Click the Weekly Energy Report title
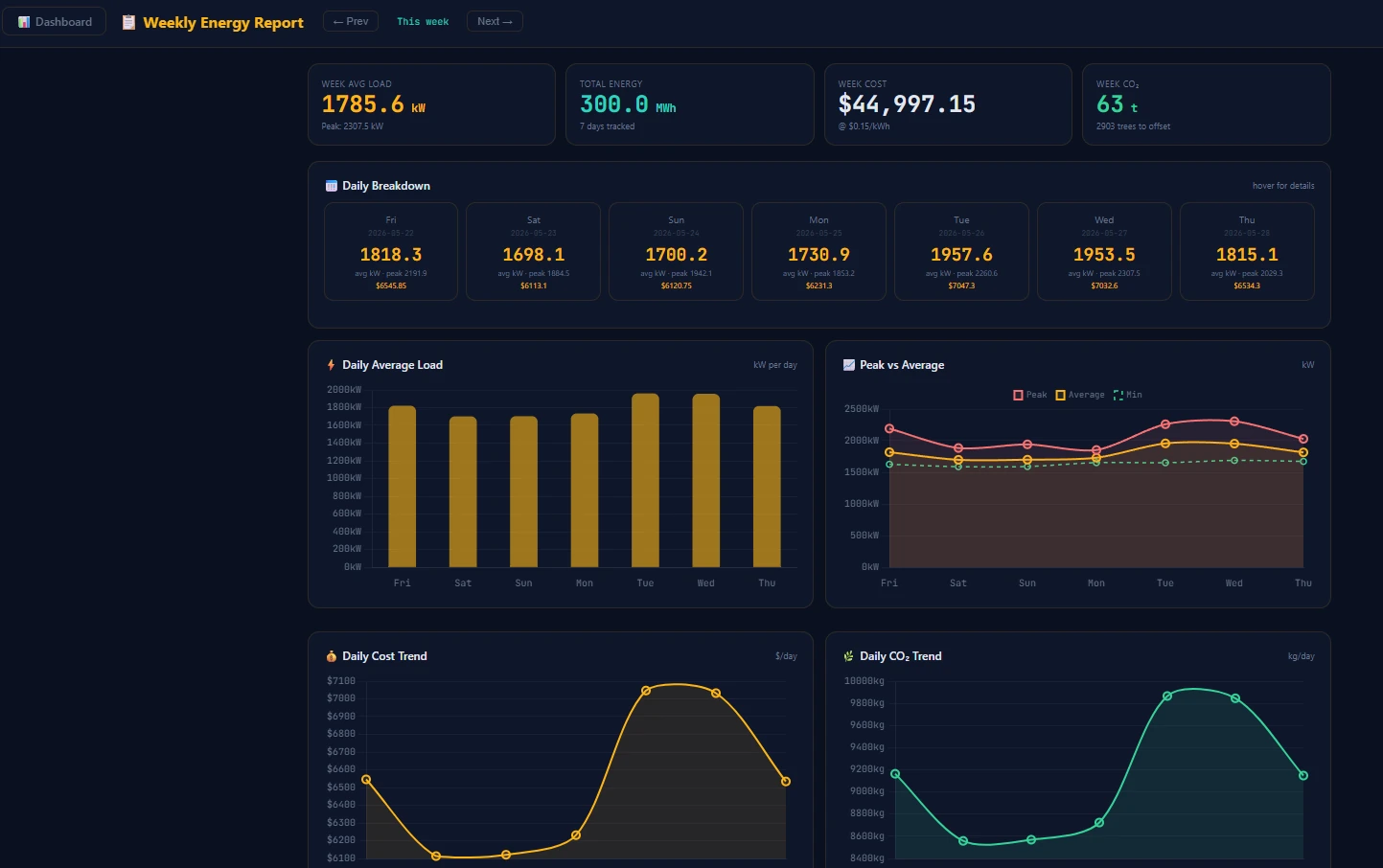 (223, 22)
